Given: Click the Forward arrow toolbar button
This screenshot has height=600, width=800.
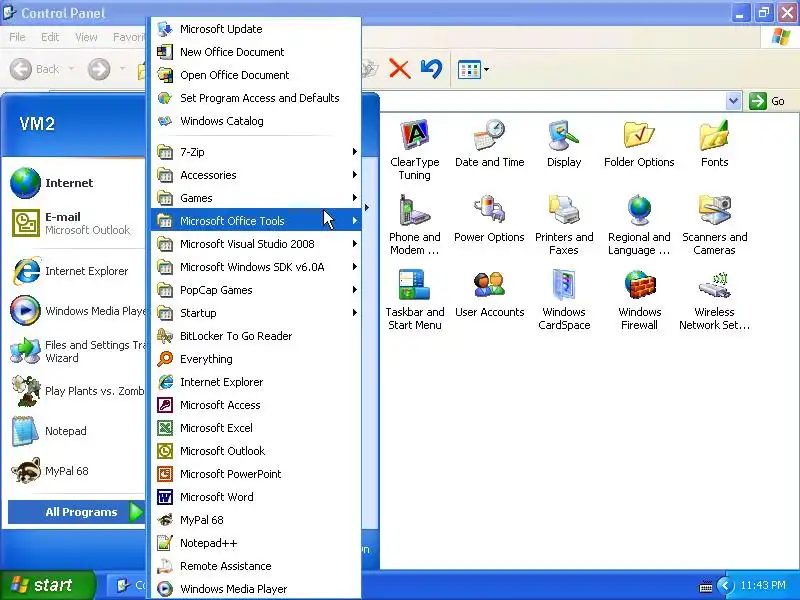Looking at the screenshot, I should point(99,69).
